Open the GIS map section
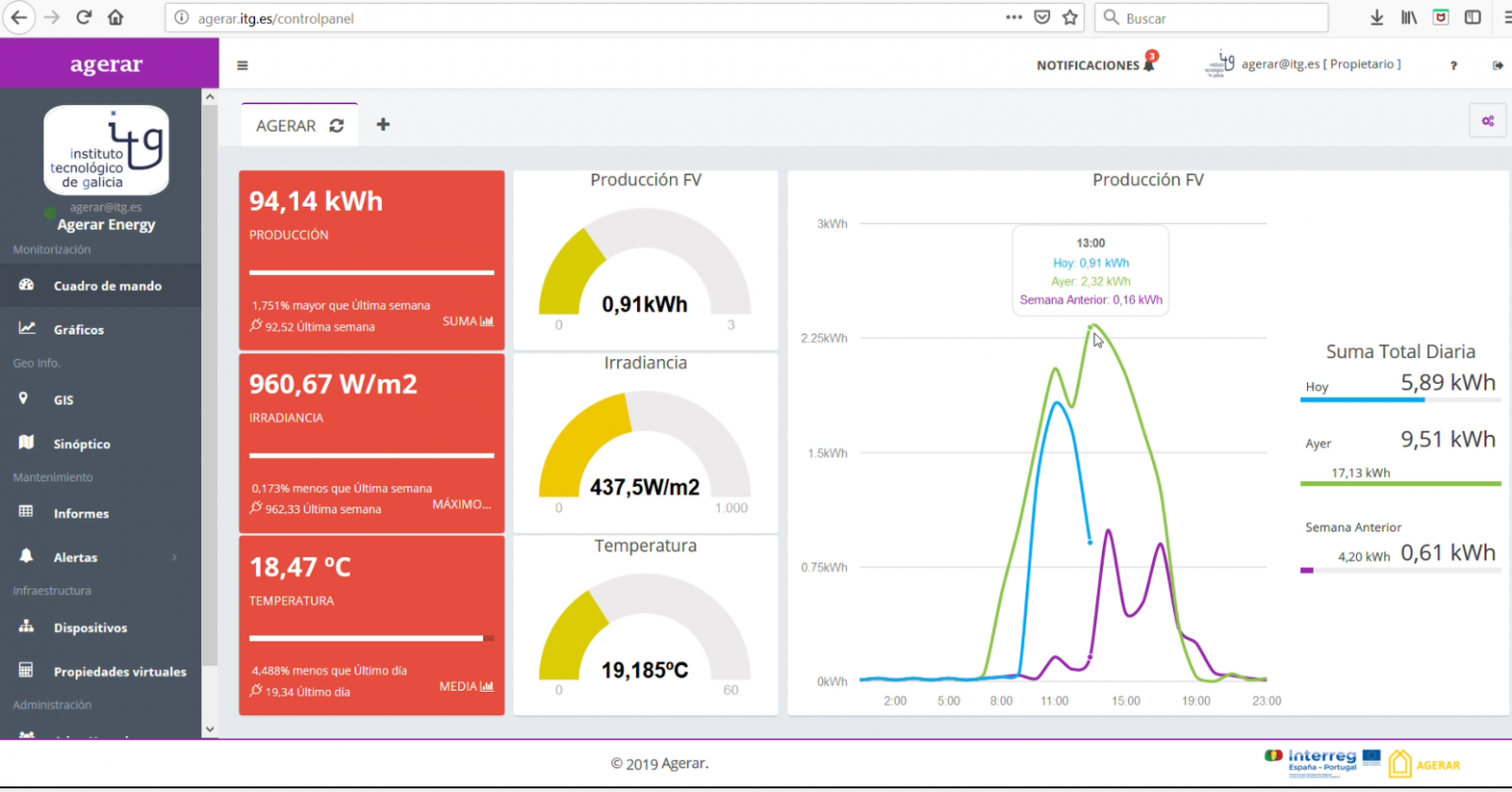The image size is (1512, 792). point(63,400)
